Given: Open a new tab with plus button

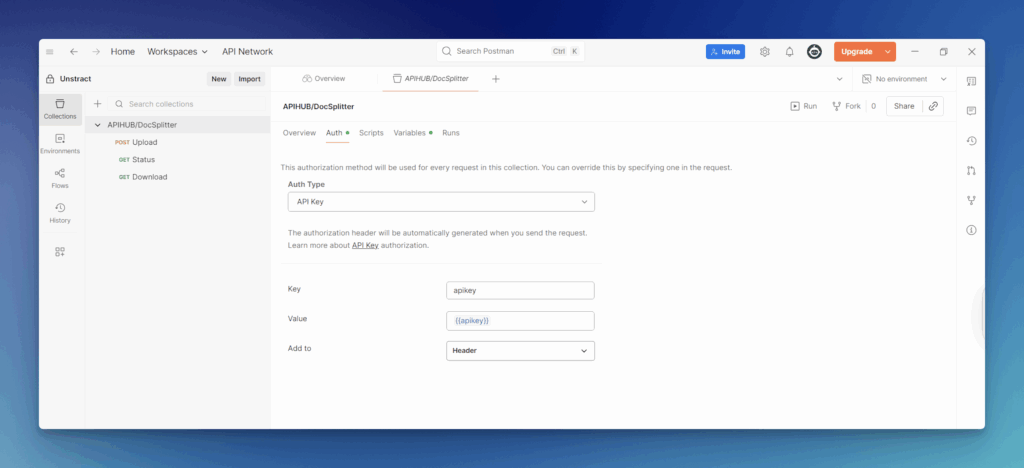Looking at the screenshot, I should 496,79.
